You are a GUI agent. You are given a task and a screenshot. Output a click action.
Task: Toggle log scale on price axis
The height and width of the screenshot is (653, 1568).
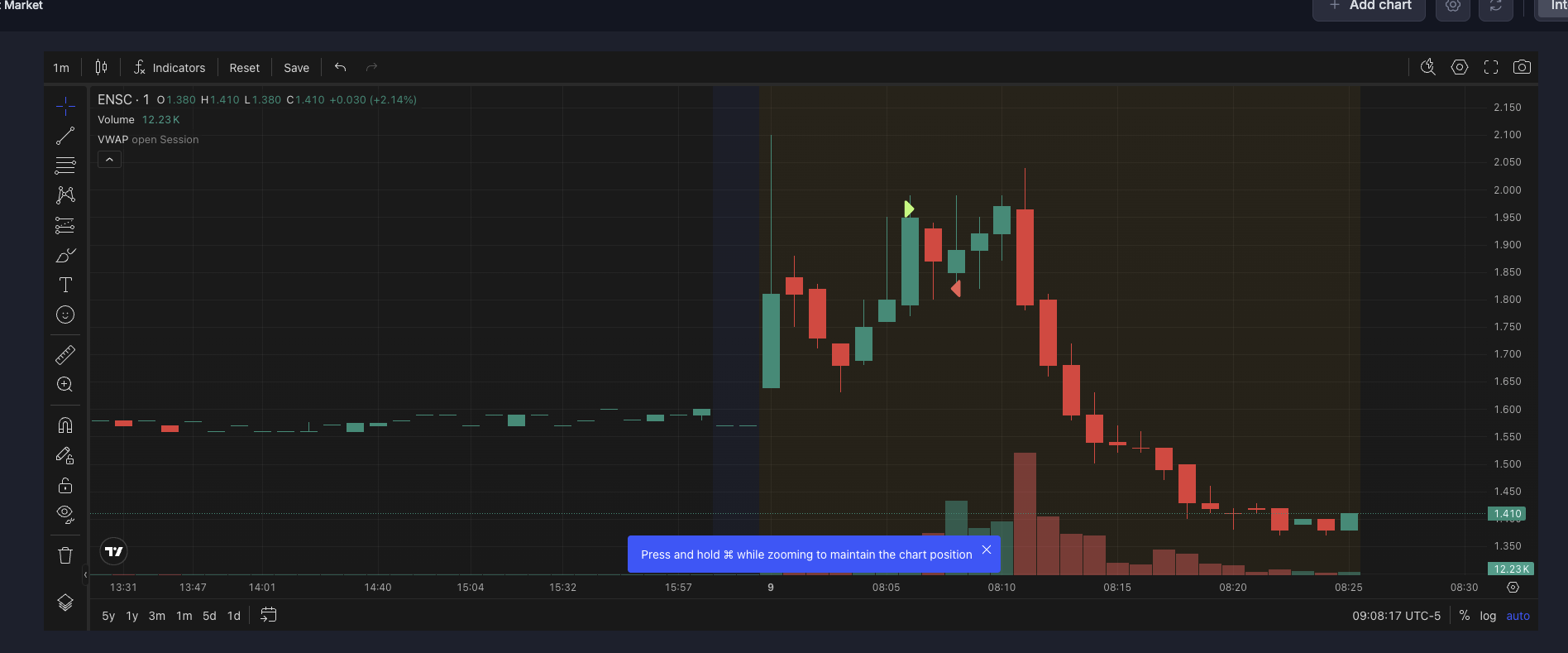coord(1488,616)
